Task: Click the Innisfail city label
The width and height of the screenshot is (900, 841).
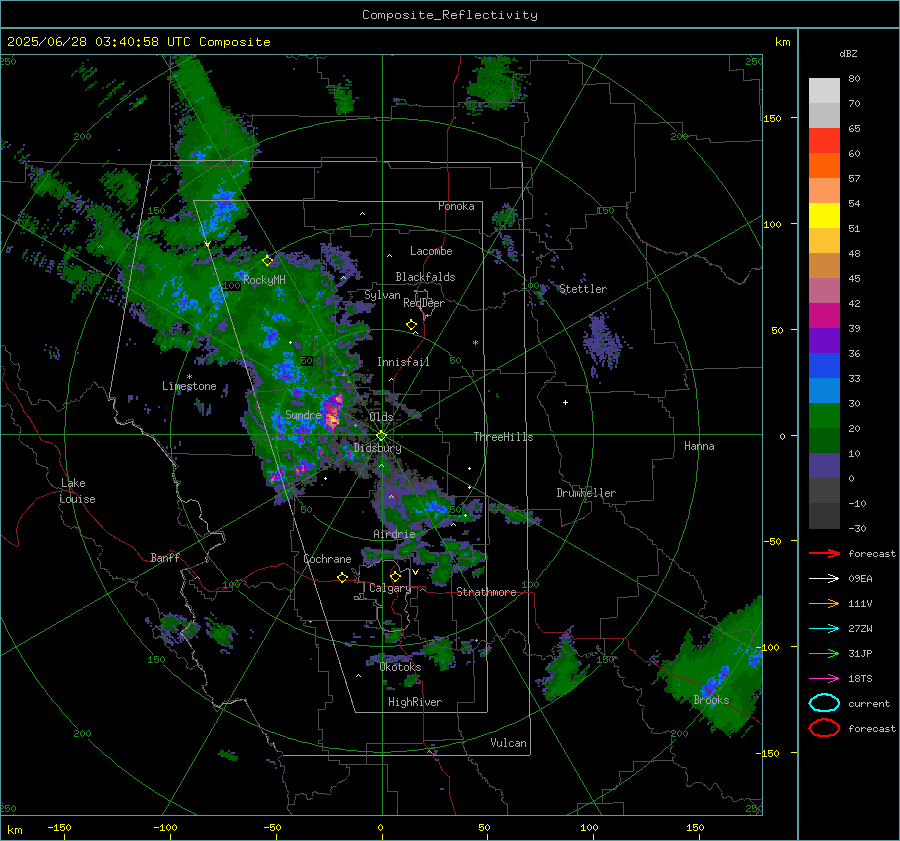Action: coord(403,362)
